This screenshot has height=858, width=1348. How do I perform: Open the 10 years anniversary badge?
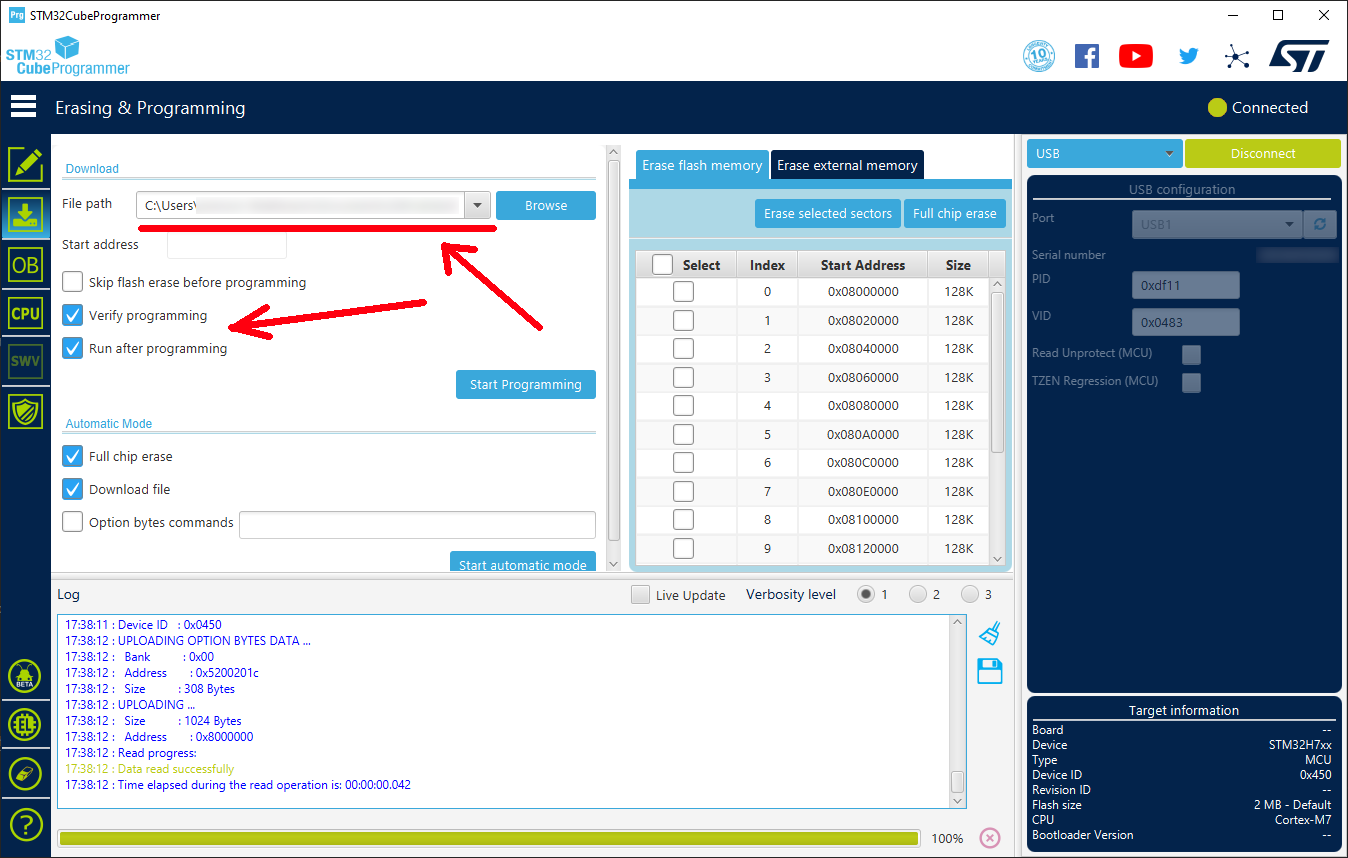coord(1039,56)
